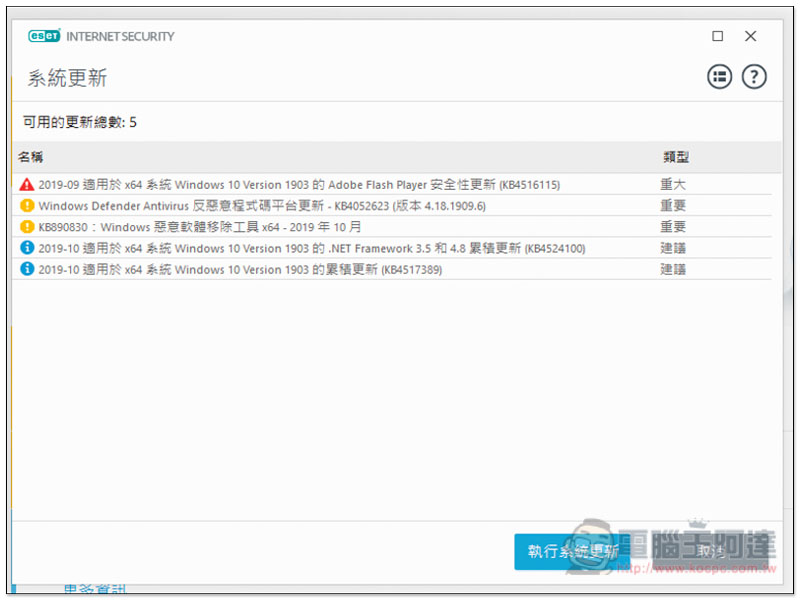Viewport: 800px width, 601px height.
Task: Click the 取消 button
Action: (710, 552)
